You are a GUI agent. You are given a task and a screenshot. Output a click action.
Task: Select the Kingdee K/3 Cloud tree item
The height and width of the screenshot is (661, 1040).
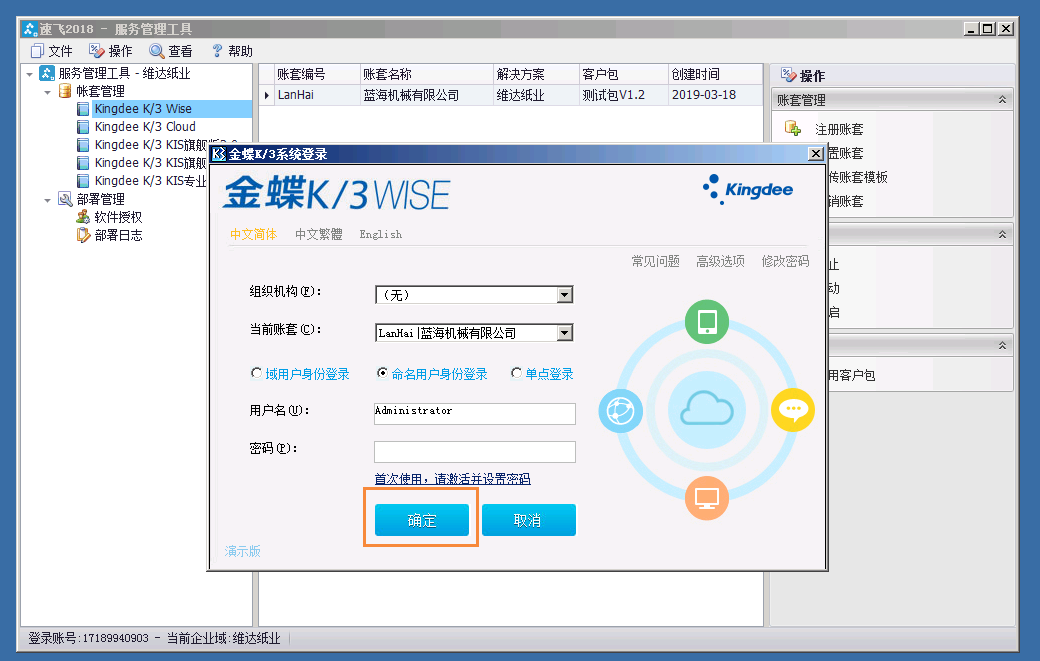click(145, 127)
